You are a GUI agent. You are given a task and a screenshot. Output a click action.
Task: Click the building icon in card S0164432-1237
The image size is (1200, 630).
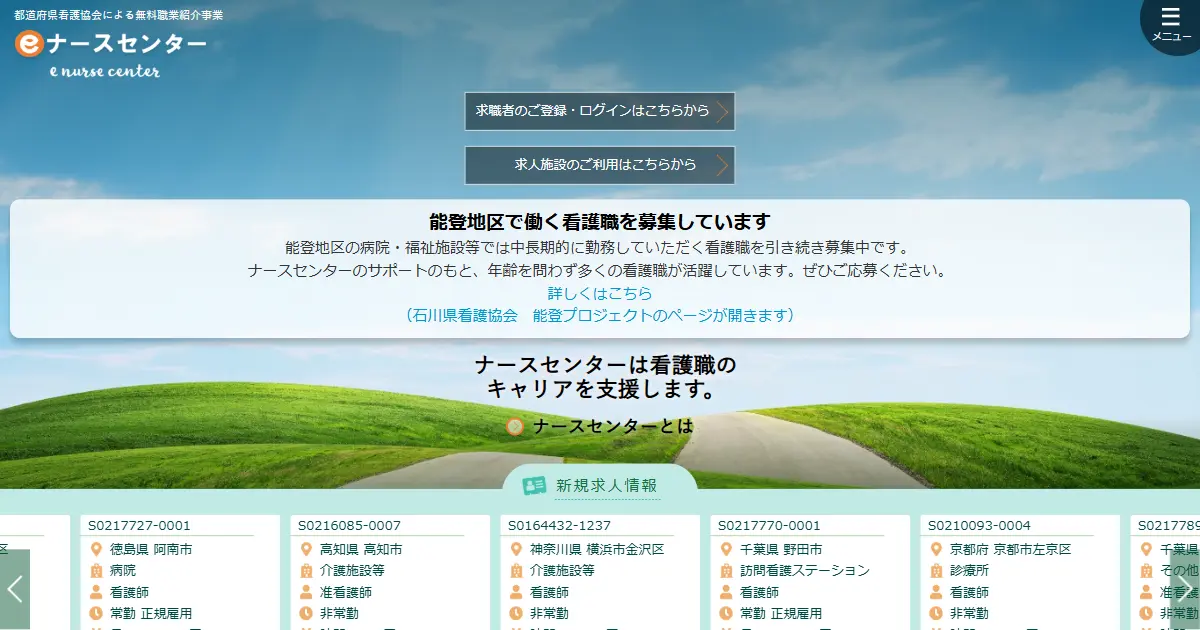click(x=517, y=570)
